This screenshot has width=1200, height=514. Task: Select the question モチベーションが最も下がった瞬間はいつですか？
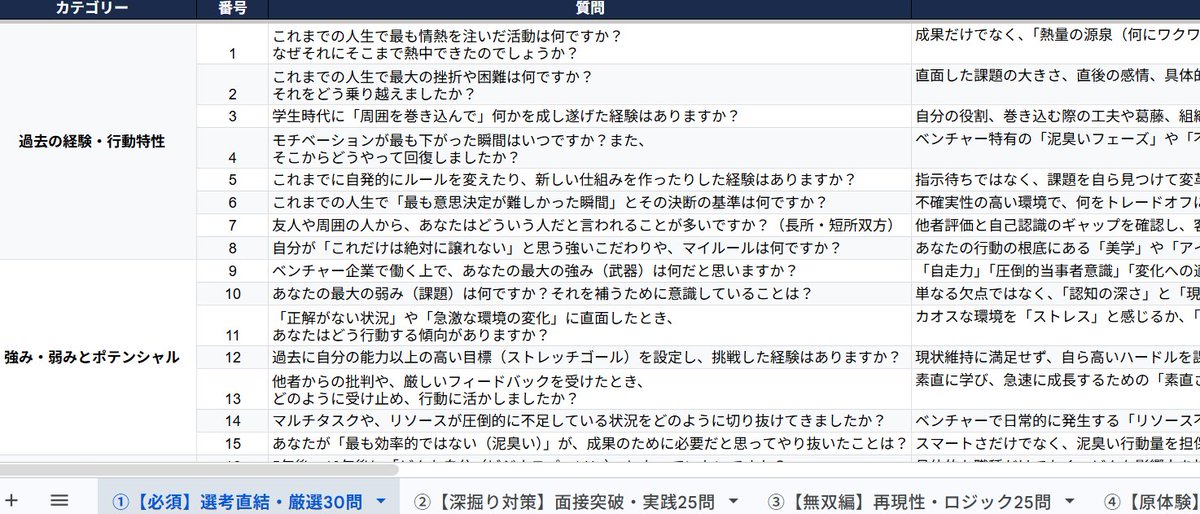tap(589, 148)
